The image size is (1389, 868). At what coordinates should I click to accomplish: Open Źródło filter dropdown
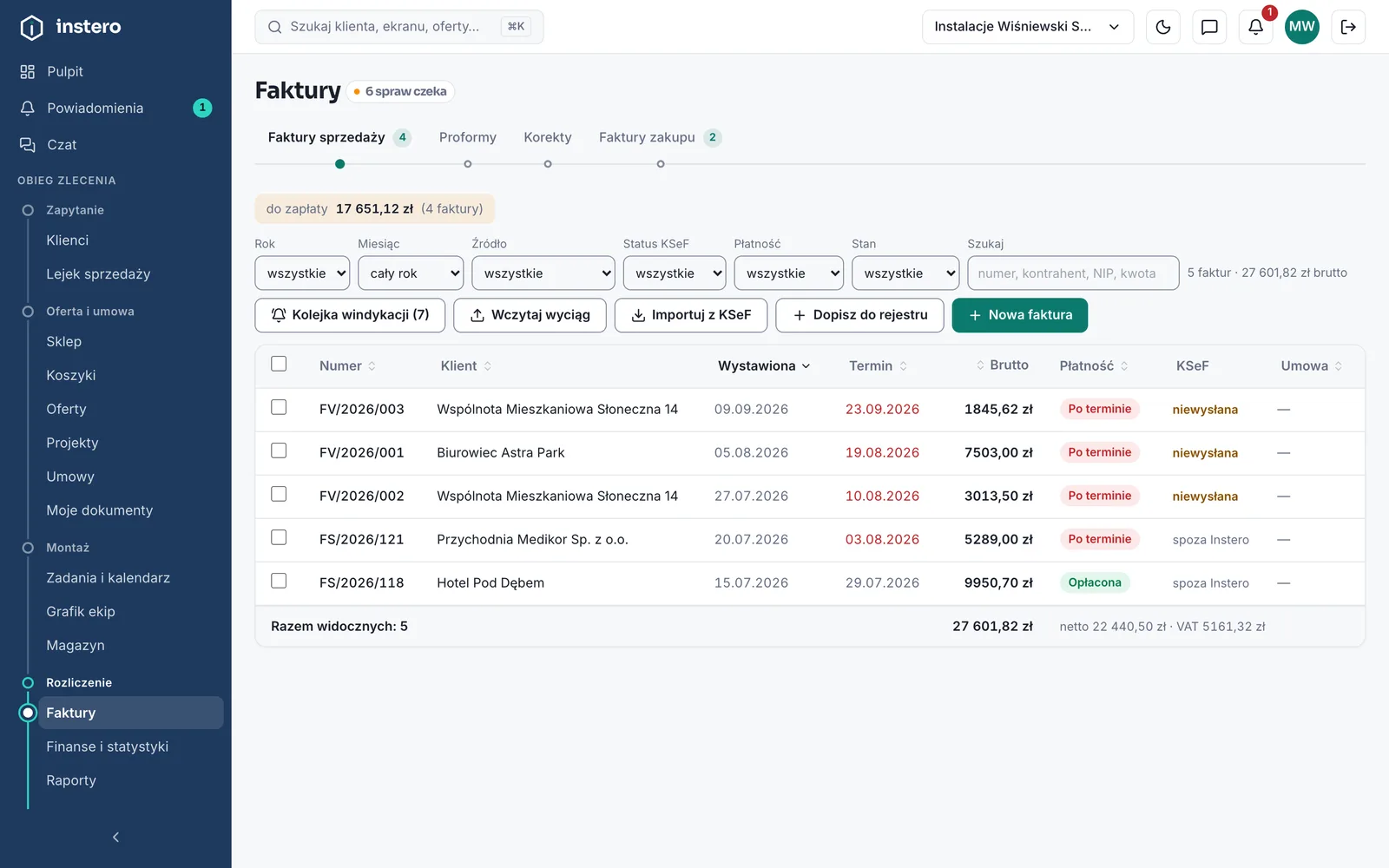click(x=543, y=273)
